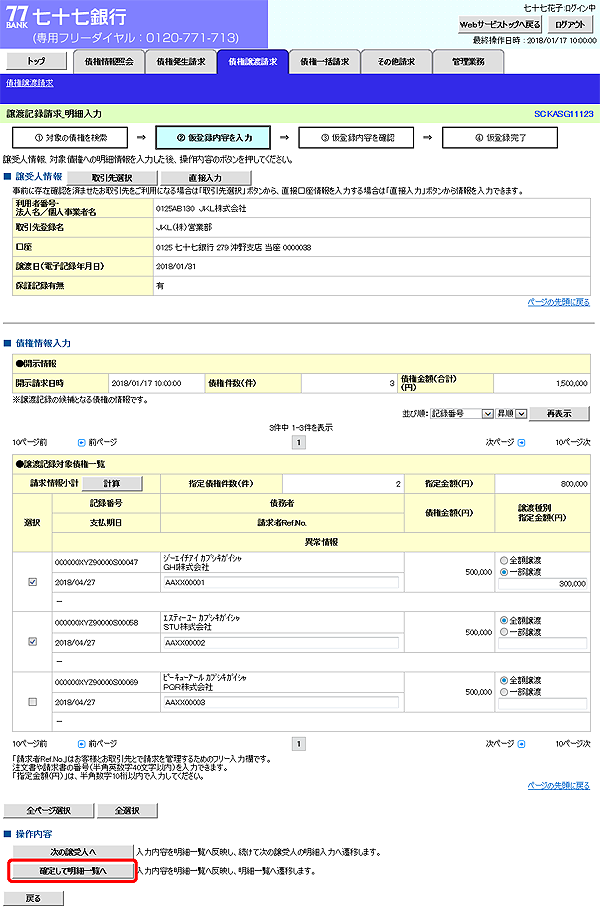Click the 計算 button
Image resolution: width=600 pixels, height=914 pixels.
click(x=112, y=484)
